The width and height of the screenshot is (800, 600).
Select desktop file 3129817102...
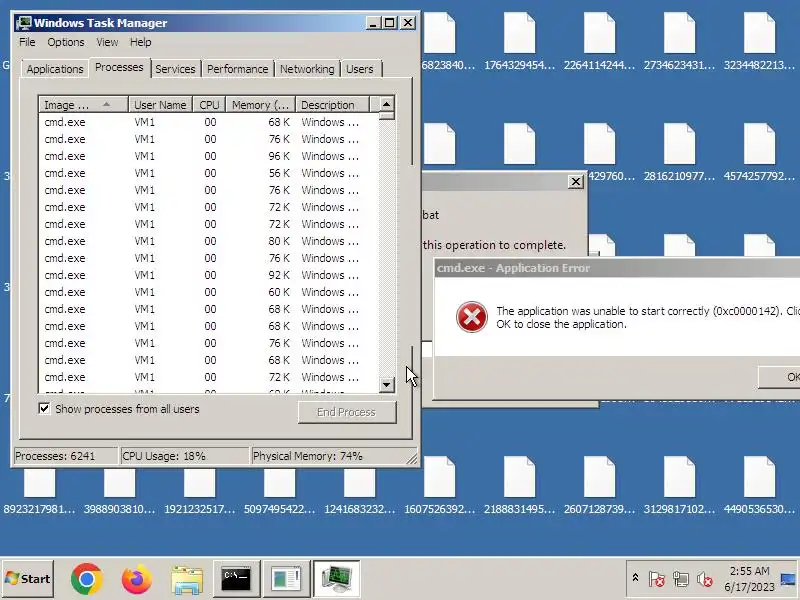point(679,486)
